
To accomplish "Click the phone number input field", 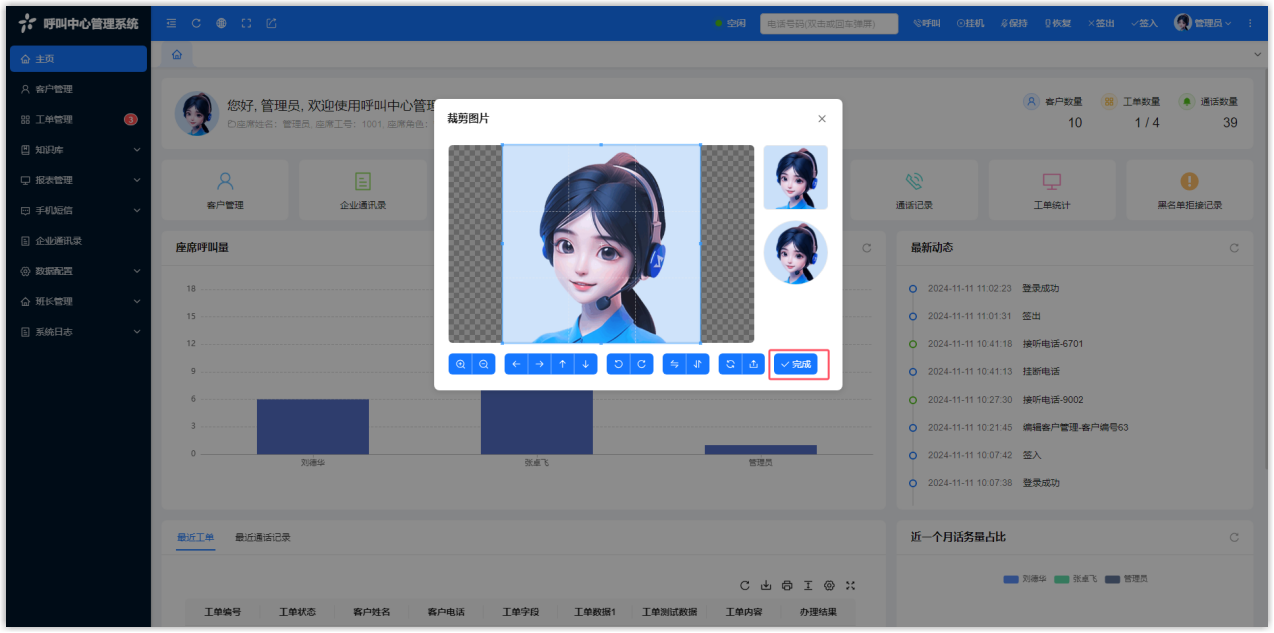I will click(x=828, y=23).
